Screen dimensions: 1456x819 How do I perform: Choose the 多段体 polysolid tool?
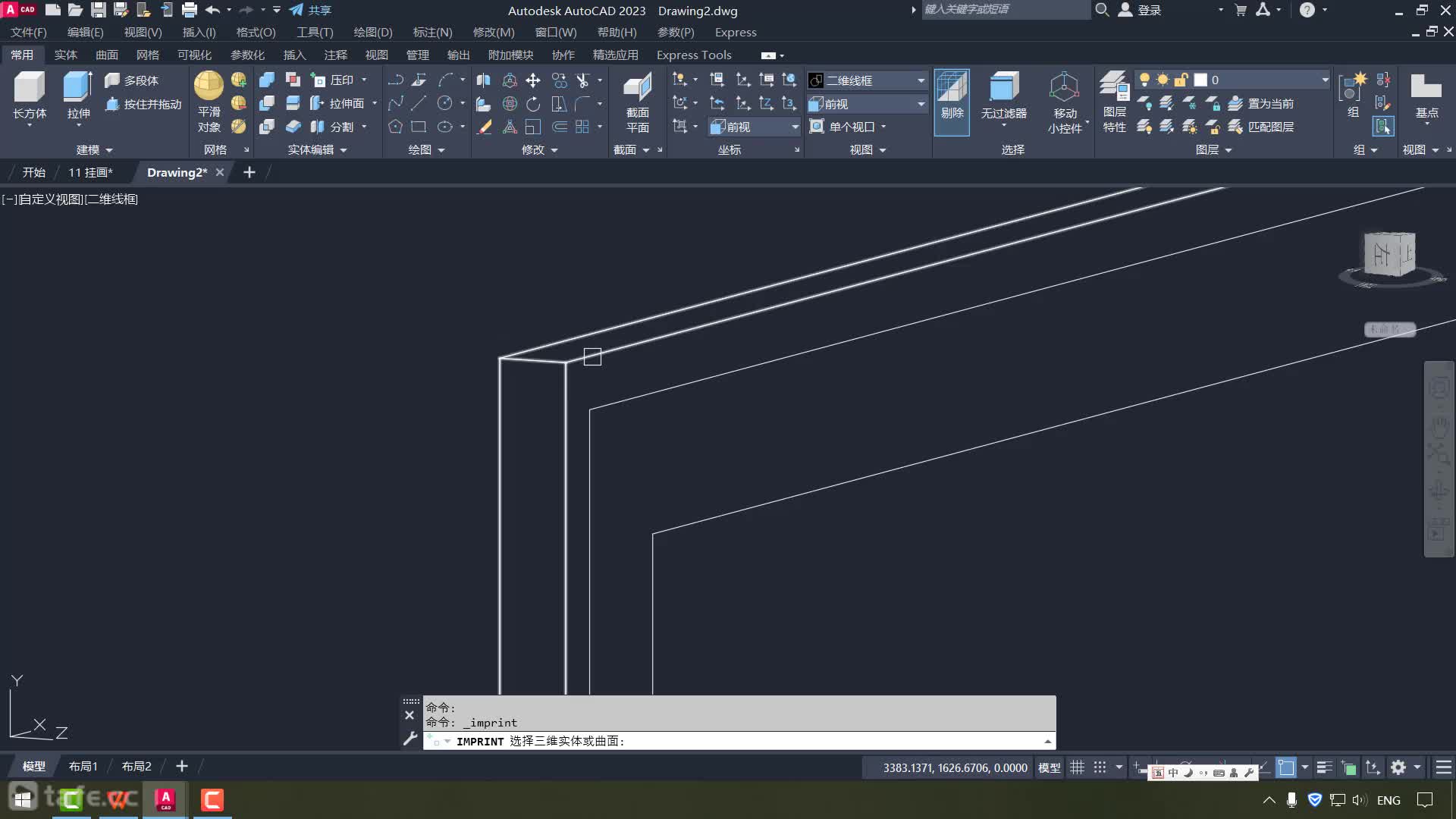pos(131,80)
